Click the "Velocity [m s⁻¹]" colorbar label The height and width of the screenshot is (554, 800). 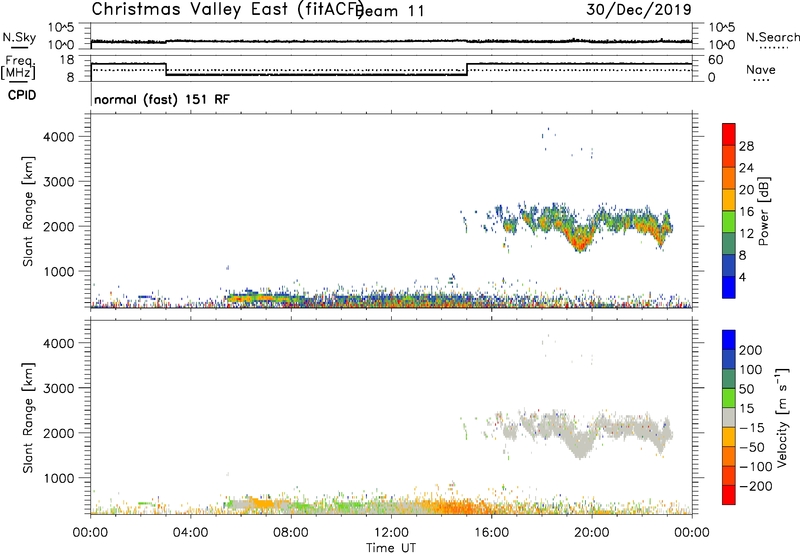tap(782, 417)
